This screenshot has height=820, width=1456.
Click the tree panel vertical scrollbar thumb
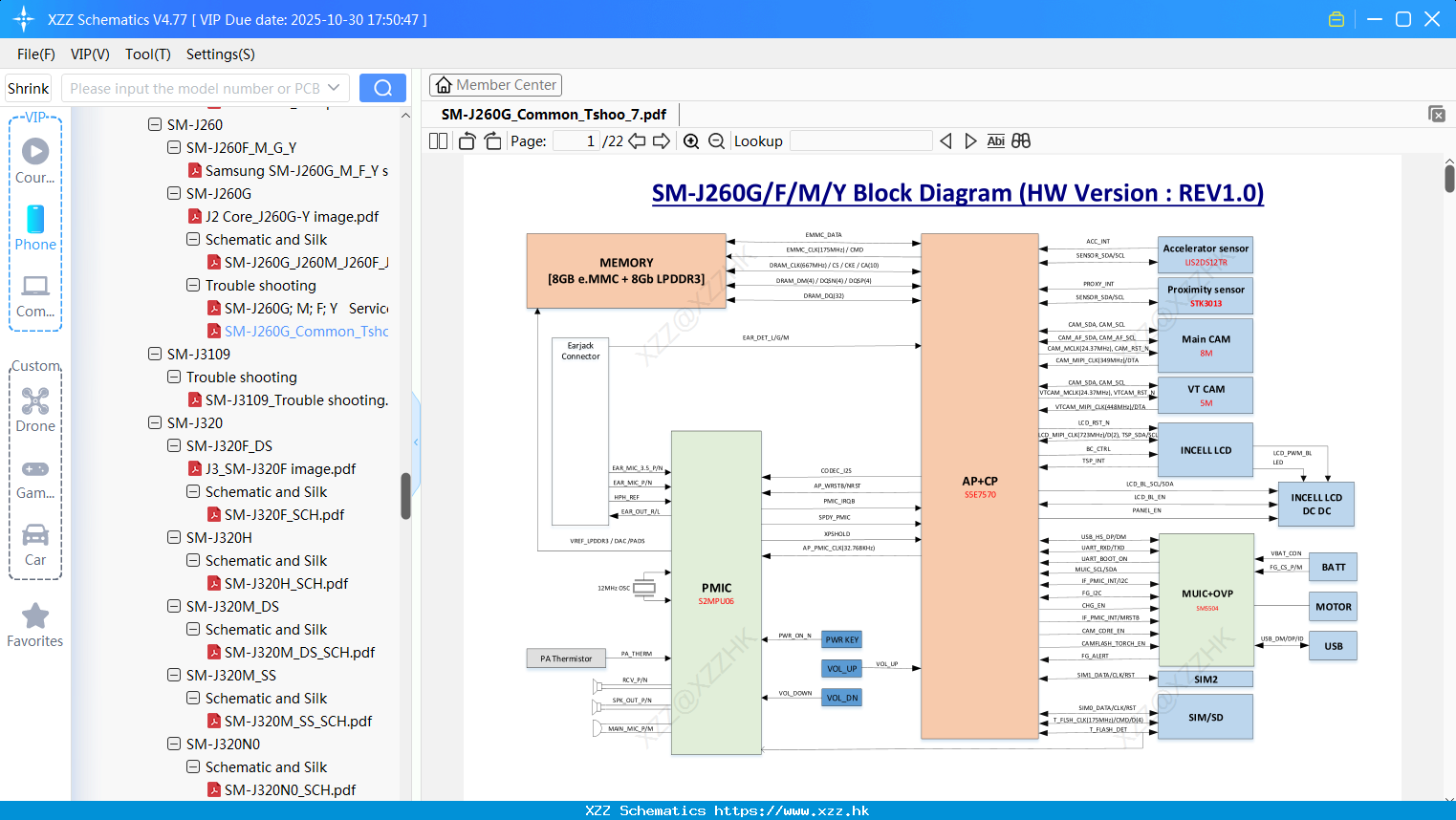pyautogui.click(x=405, y=496)
